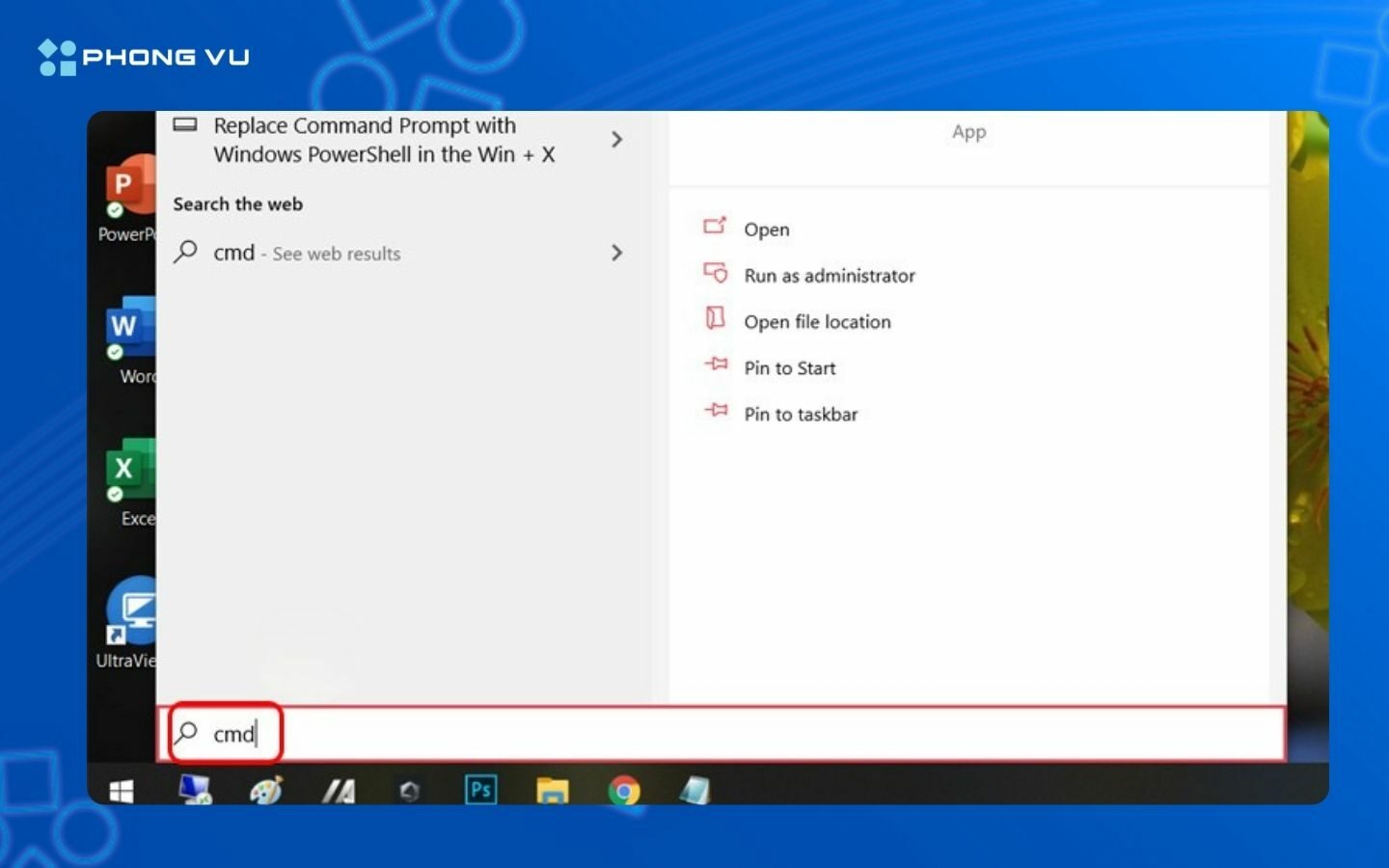Click the Run as administrator shield icon

[715, 272]
